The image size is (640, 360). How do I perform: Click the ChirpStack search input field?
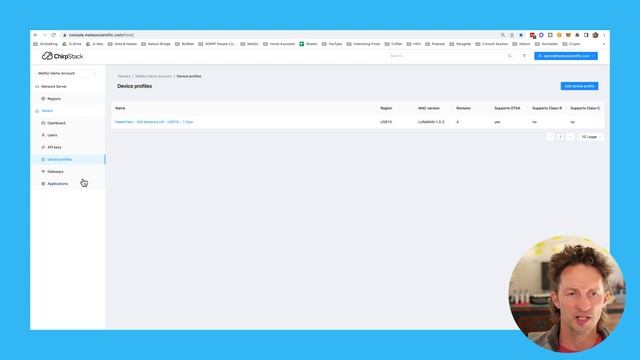(447, 56)
